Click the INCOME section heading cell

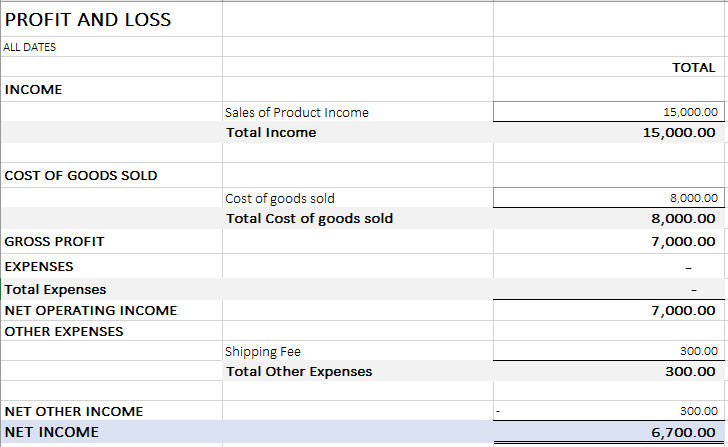[x=34, y=90]
